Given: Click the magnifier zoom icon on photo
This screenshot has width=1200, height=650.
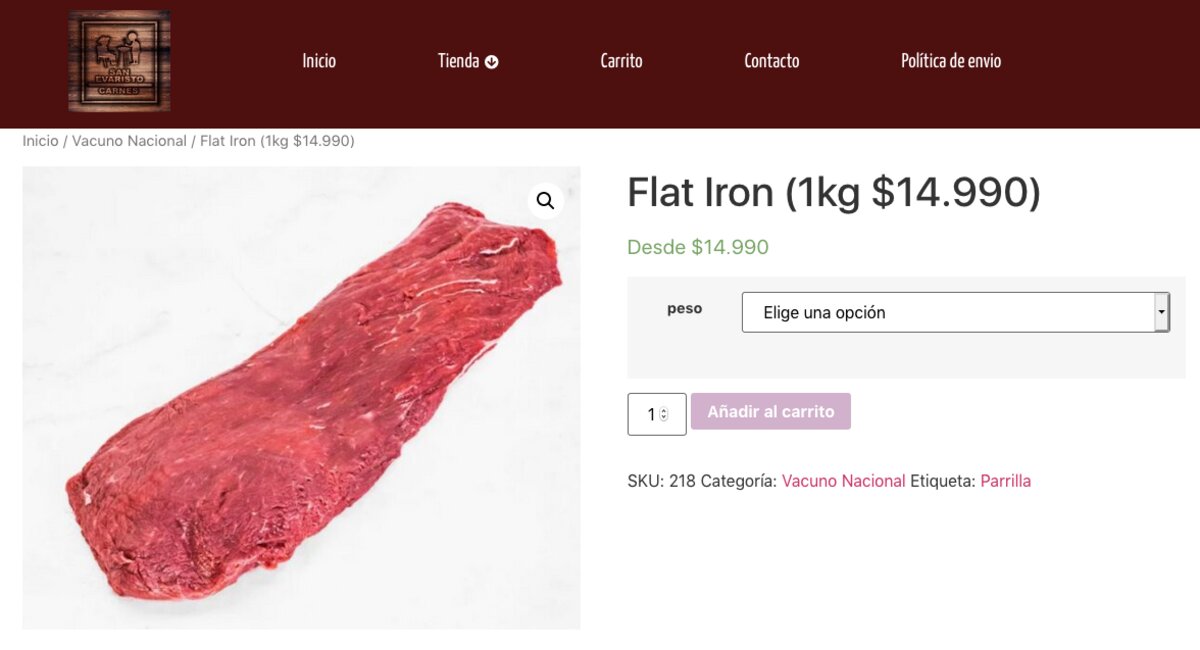Looking at the screenshot, I should pos(545,201).
